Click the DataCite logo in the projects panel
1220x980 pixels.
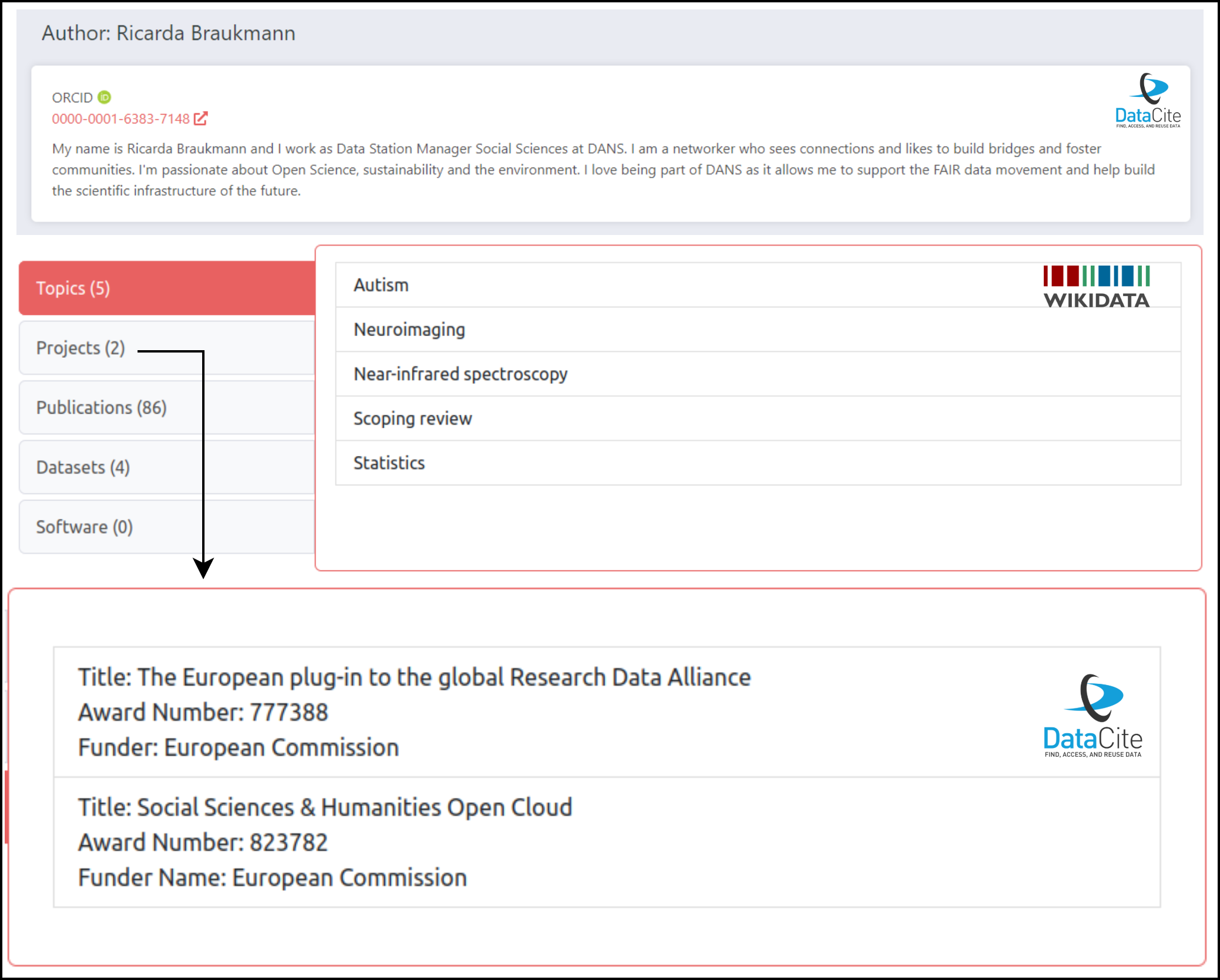[x=1092, y=716]
